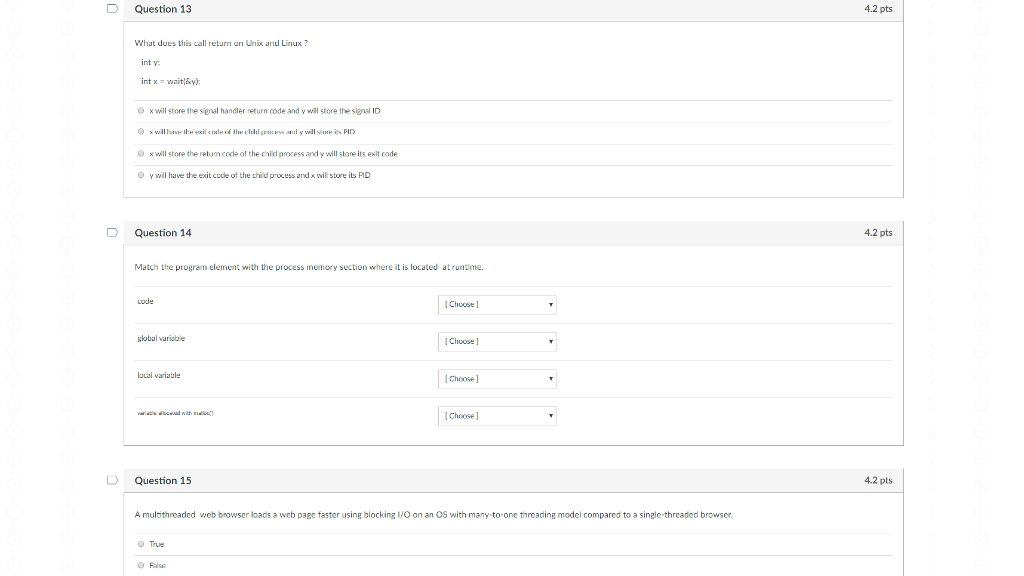Screen dimensions: 1024x576
Task: Select the 'signal handler return code' answer
Action: 142,111
